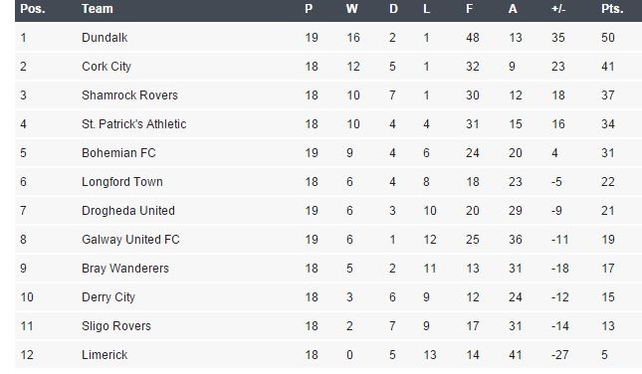Select Sligo Rovers in the standings
Viewport: 642px width, 374px height.
point(116,326)
